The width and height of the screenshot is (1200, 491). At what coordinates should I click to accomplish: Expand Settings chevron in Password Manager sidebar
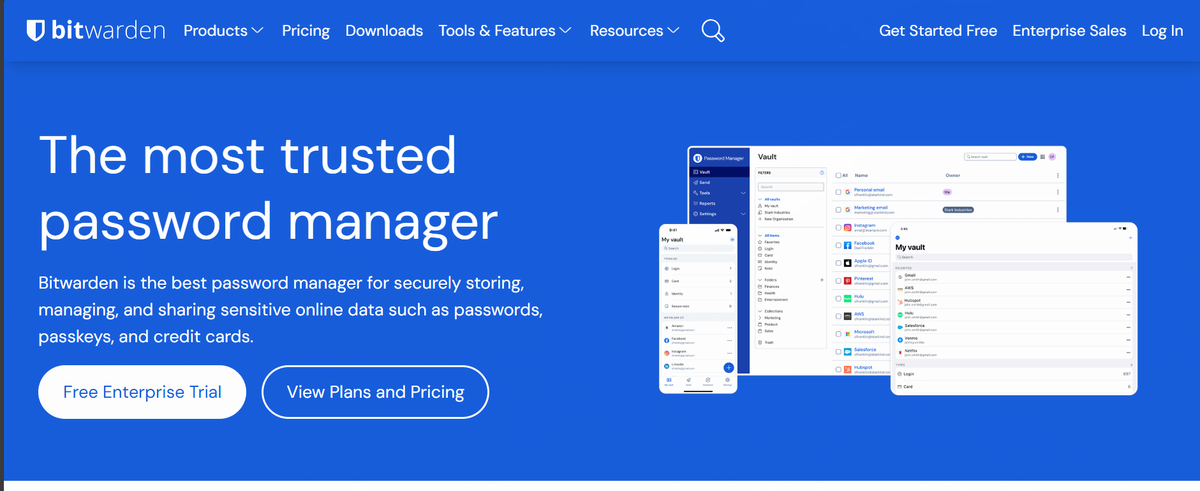click(x=743, y=214)
